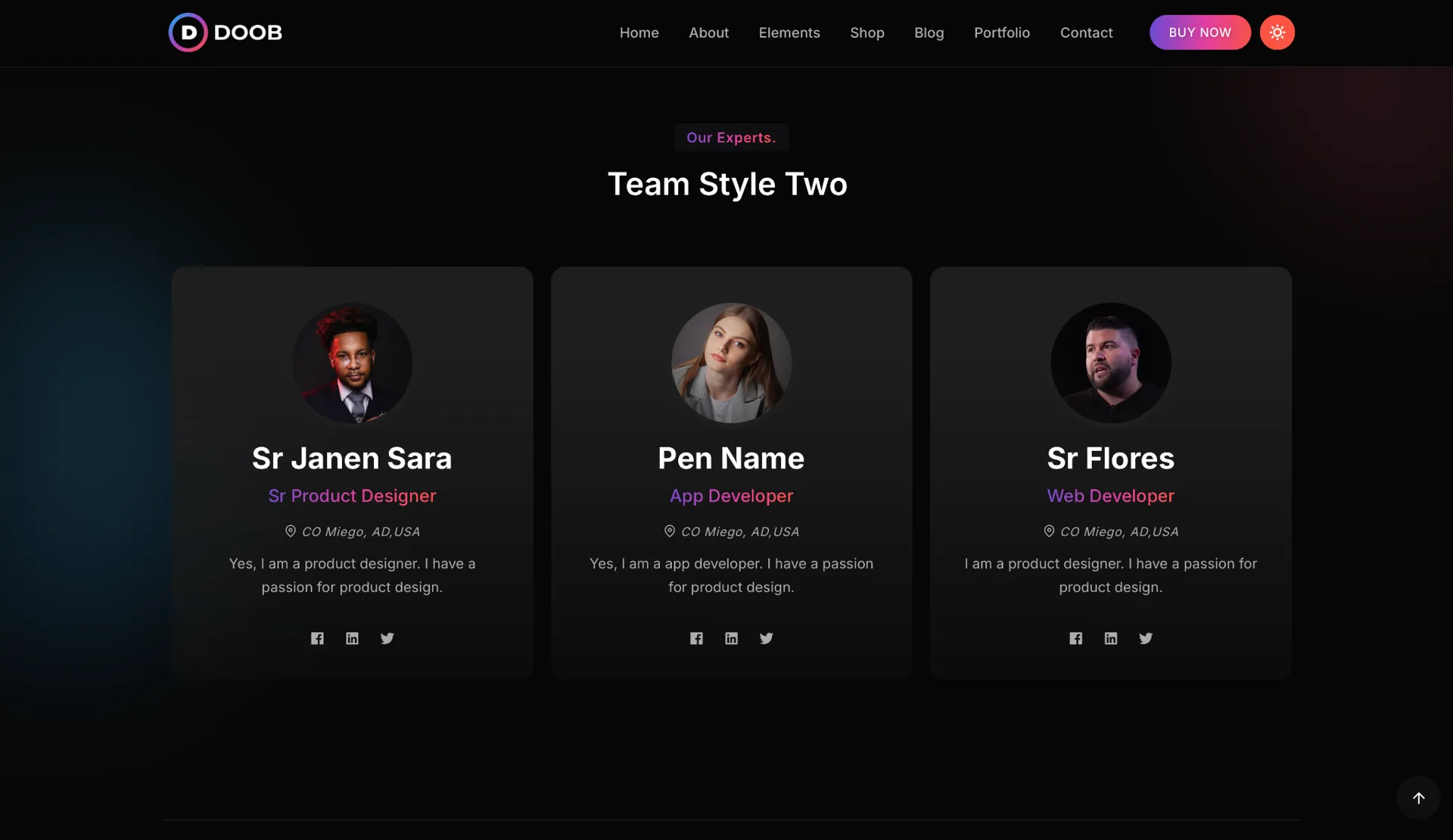The image size is (1453, 840).
Task: Go to the About page
Action: 708,33
